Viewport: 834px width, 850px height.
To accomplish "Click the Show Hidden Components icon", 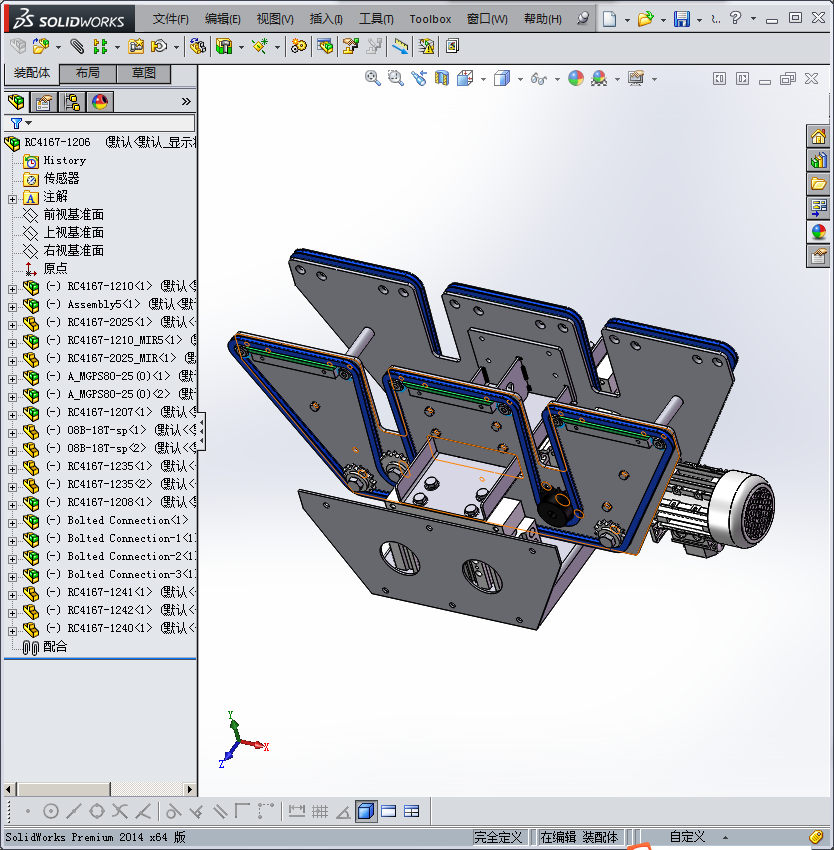I will tap(197, 47).
